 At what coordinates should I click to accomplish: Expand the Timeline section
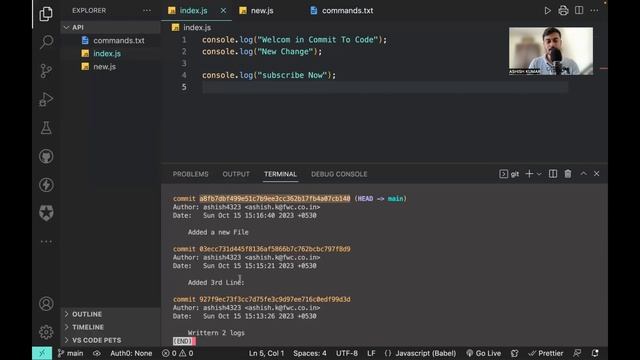pyautogui.click(x=110, y=327)
